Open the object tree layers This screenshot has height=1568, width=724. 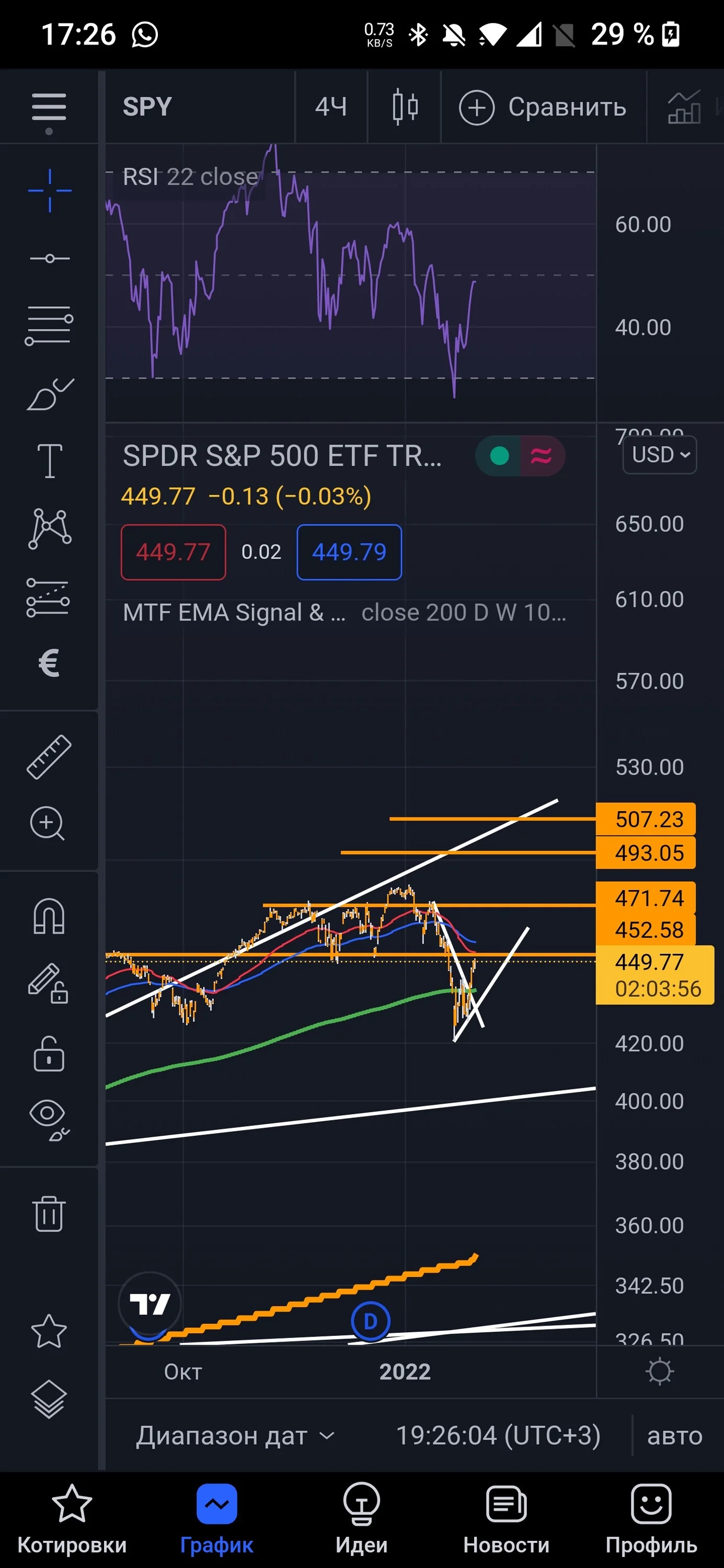click(x=49, y=1399)
